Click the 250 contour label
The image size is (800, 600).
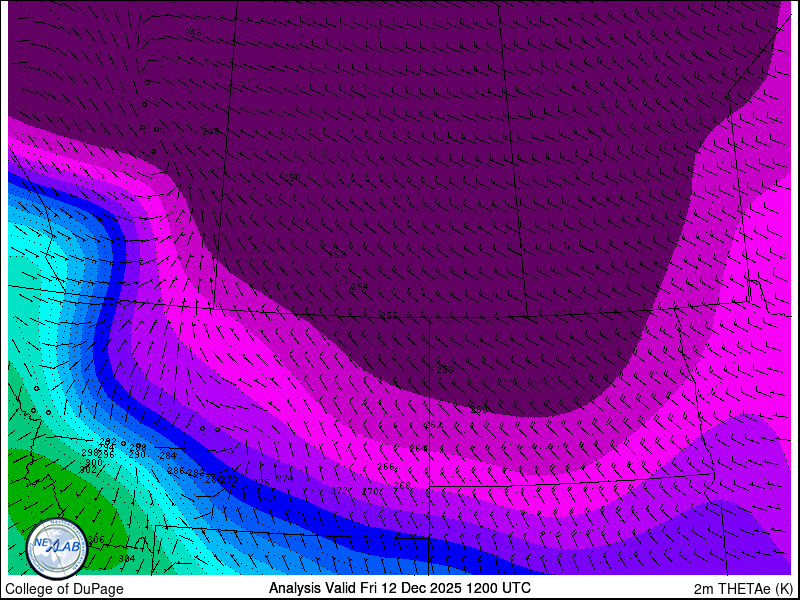292,178
